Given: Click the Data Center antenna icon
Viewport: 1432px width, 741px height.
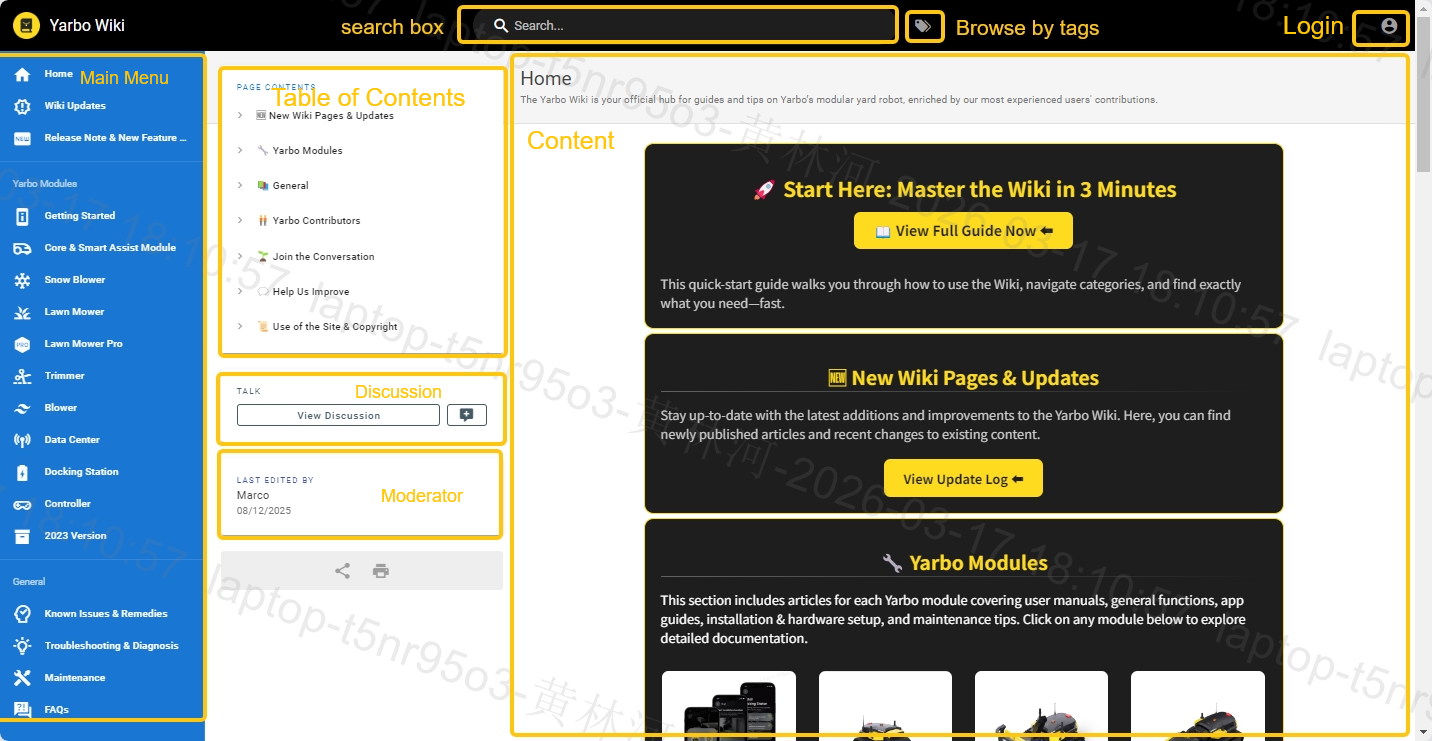Looking at the screenshot, I should (22, 440).
